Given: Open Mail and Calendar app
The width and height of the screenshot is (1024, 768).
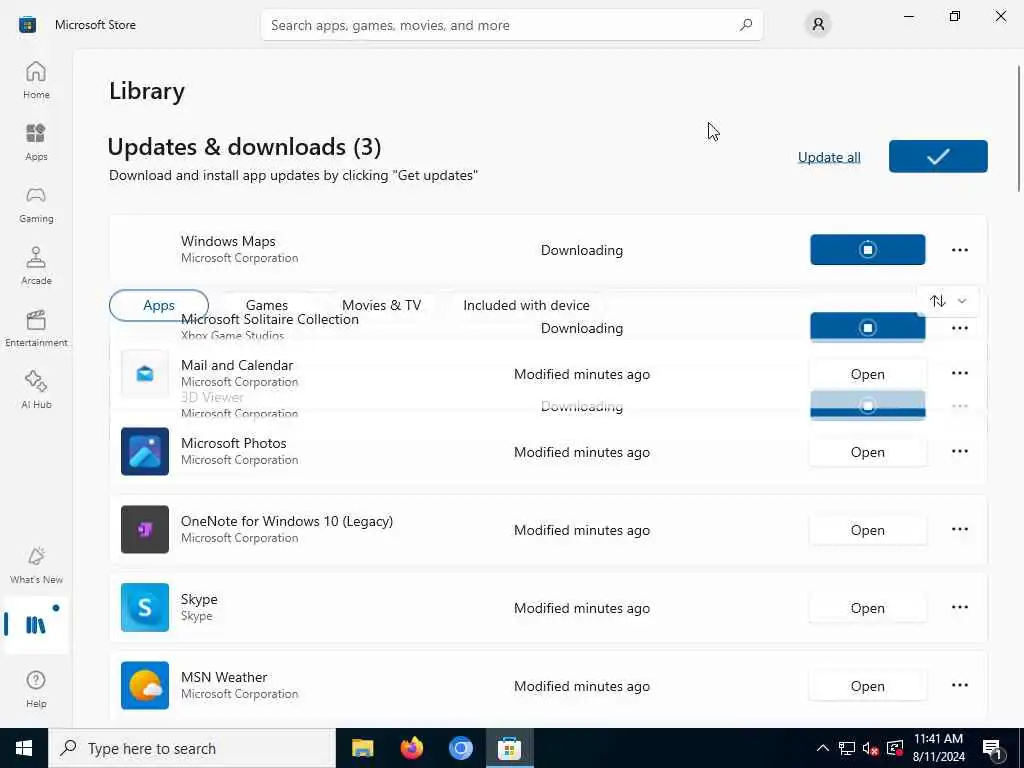Looking at the screenshot, I should point(867,374).
